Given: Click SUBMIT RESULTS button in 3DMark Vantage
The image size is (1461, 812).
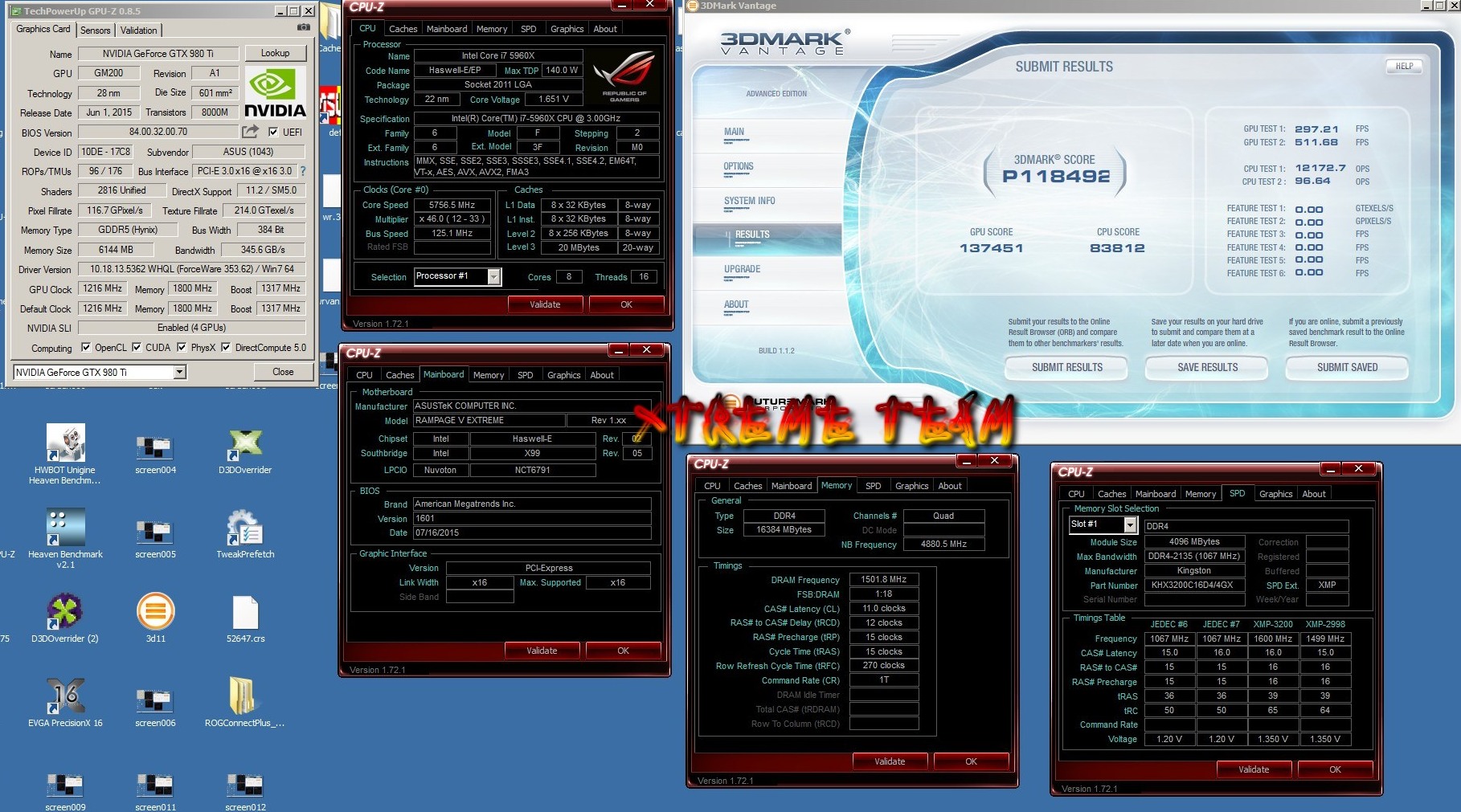Looking at the screenshot, I should [1067, 367].
